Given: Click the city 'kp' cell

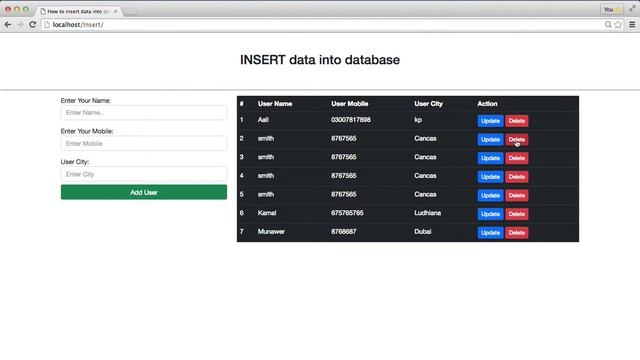Looking at the screenshot, I should click(418, 120).
